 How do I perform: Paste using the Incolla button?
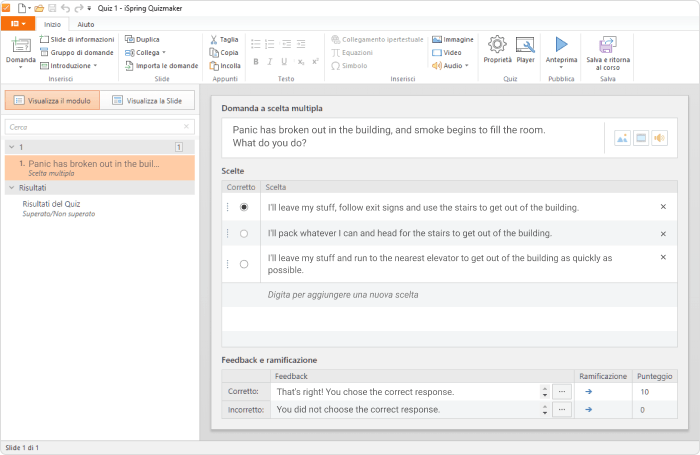click(225, 66)
